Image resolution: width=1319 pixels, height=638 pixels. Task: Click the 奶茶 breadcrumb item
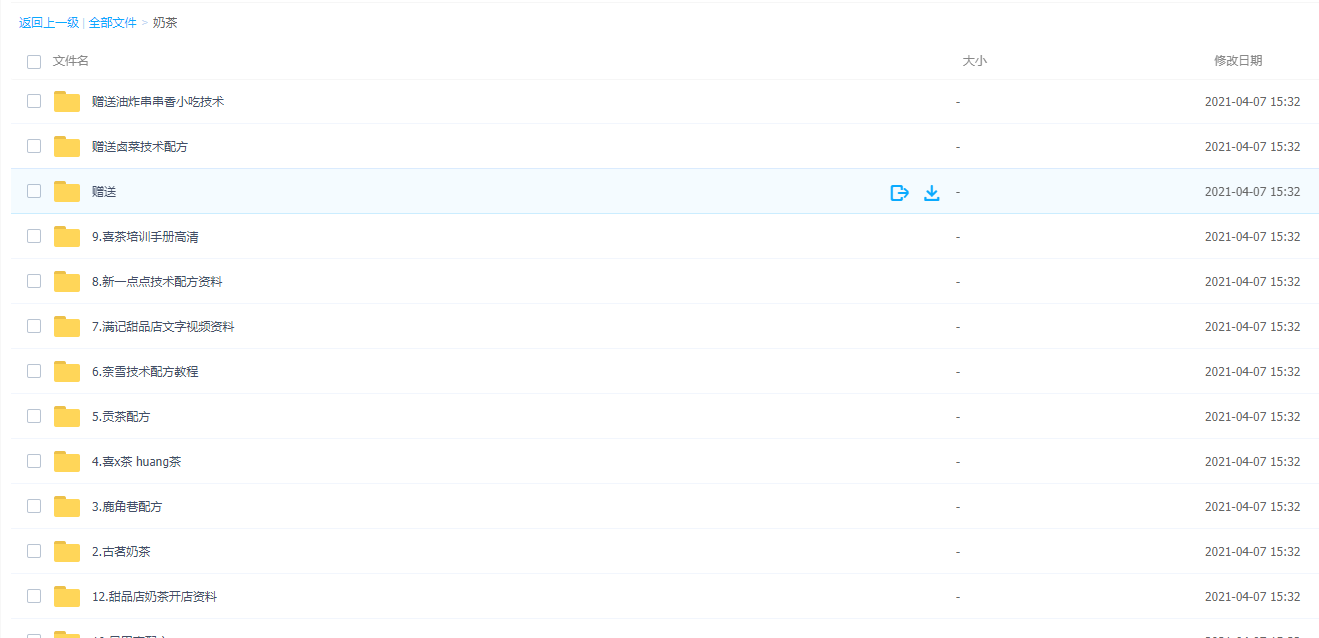(x=165, y=22)
